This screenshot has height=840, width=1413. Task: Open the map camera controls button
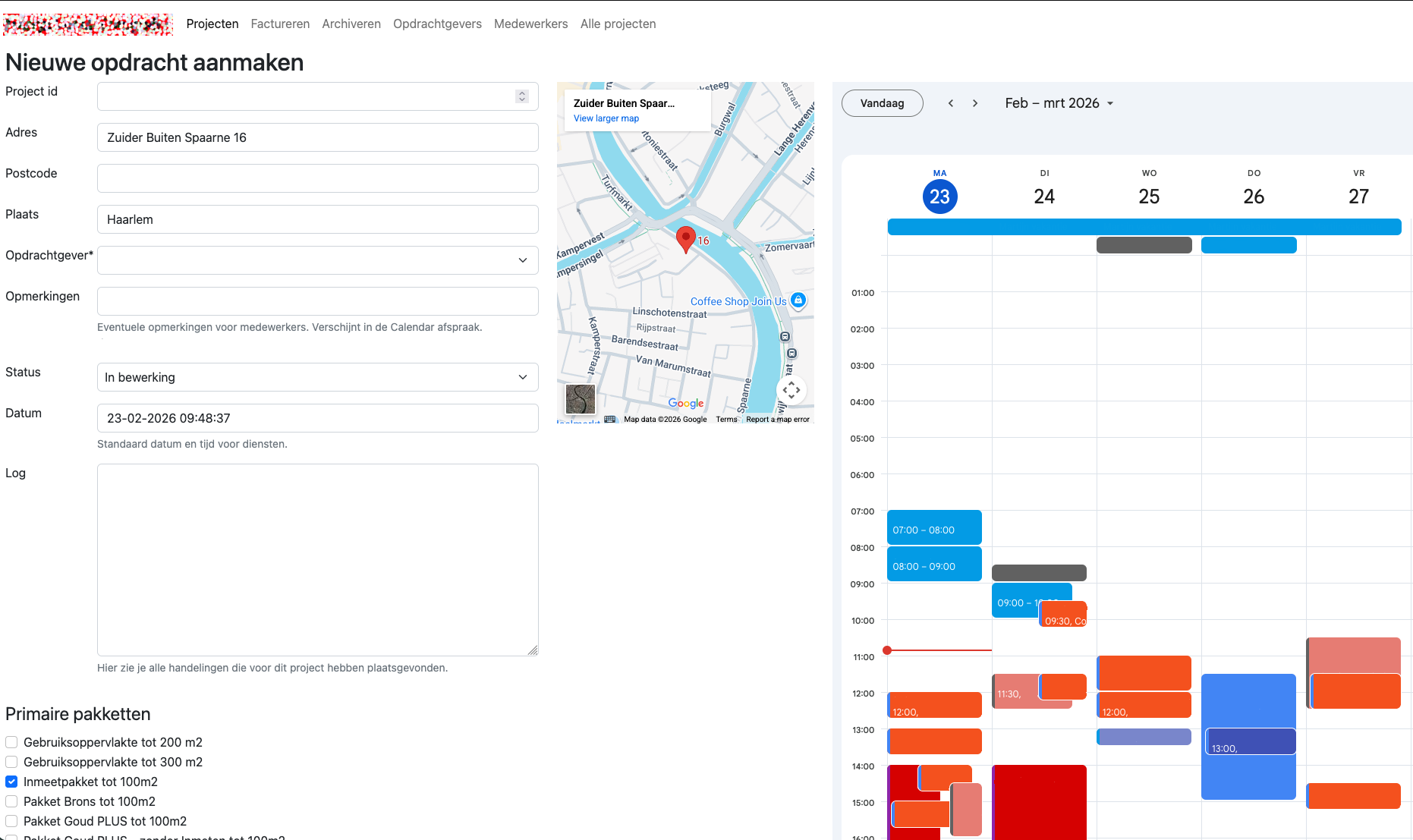click(x=791, y=390)
